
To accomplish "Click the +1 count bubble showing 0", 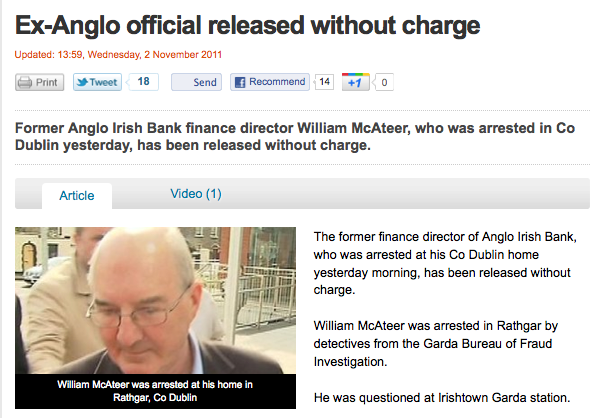I will pyautogui.click(x=383, y=82).
